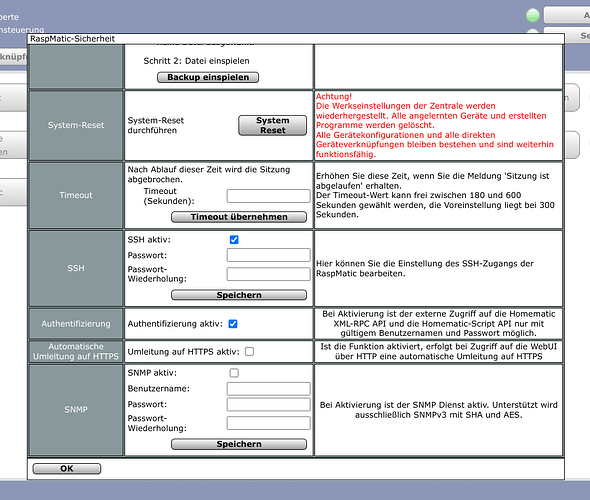The image size is (590, 500).
Task: Focus the SNMP Benutzername field
Action: point(268,389)
